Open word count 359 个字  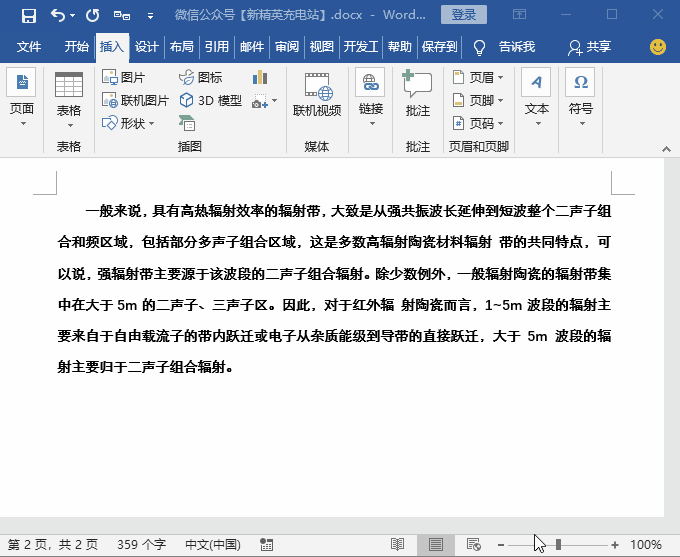pyautogui.click(x=141, y=544)
